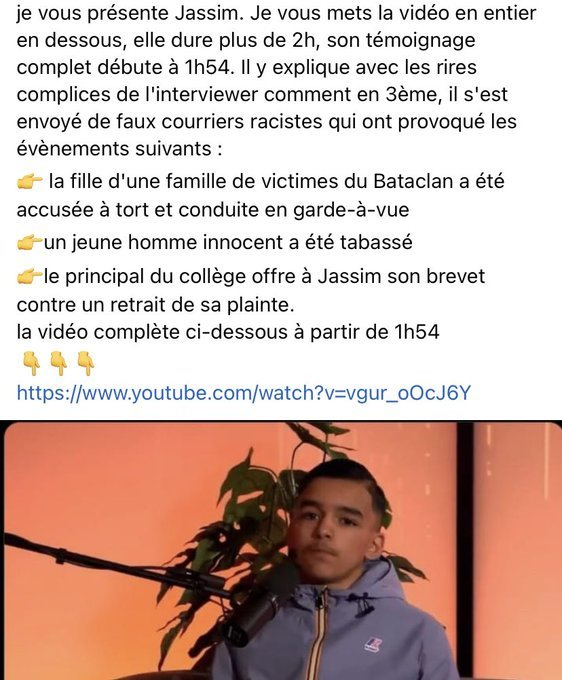562x680 pixels.
Task: Click the pointing hand emoji before 'la fille'
Action: [29, 182]
